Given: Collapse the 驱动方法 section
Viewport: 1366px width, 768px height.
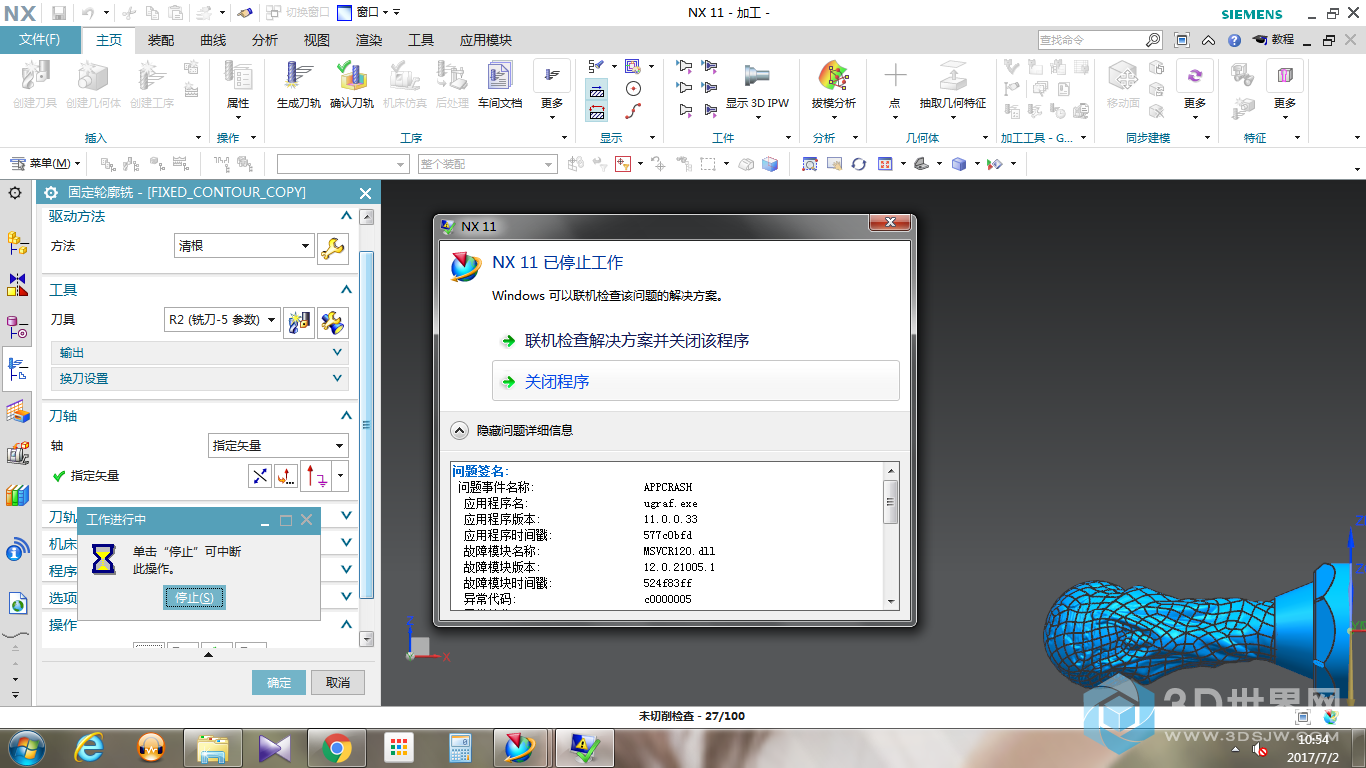Looking at the screenshot, I should tap(346, 216).
